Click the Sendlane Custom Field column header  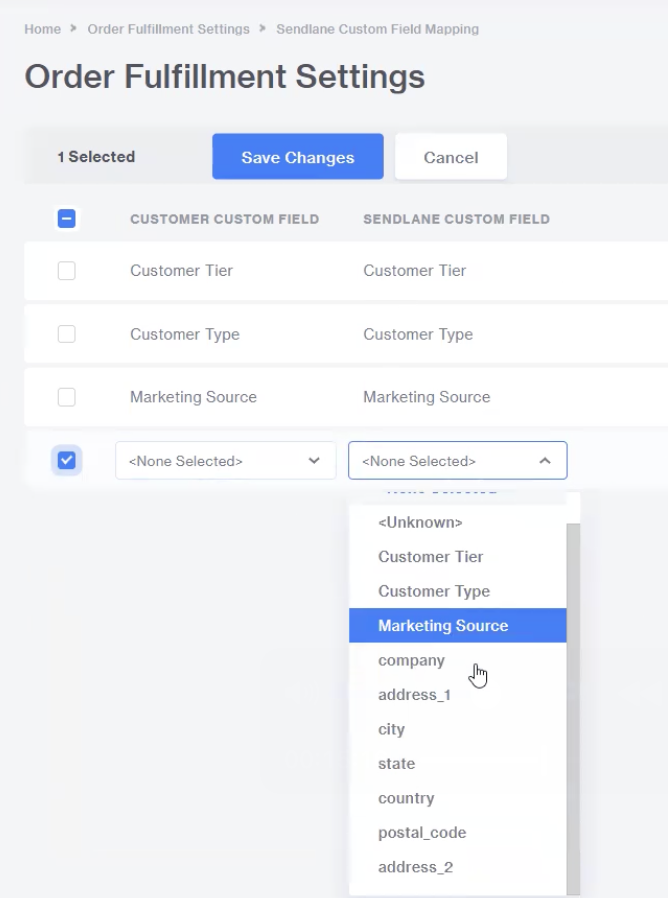(x=457, y=219)
